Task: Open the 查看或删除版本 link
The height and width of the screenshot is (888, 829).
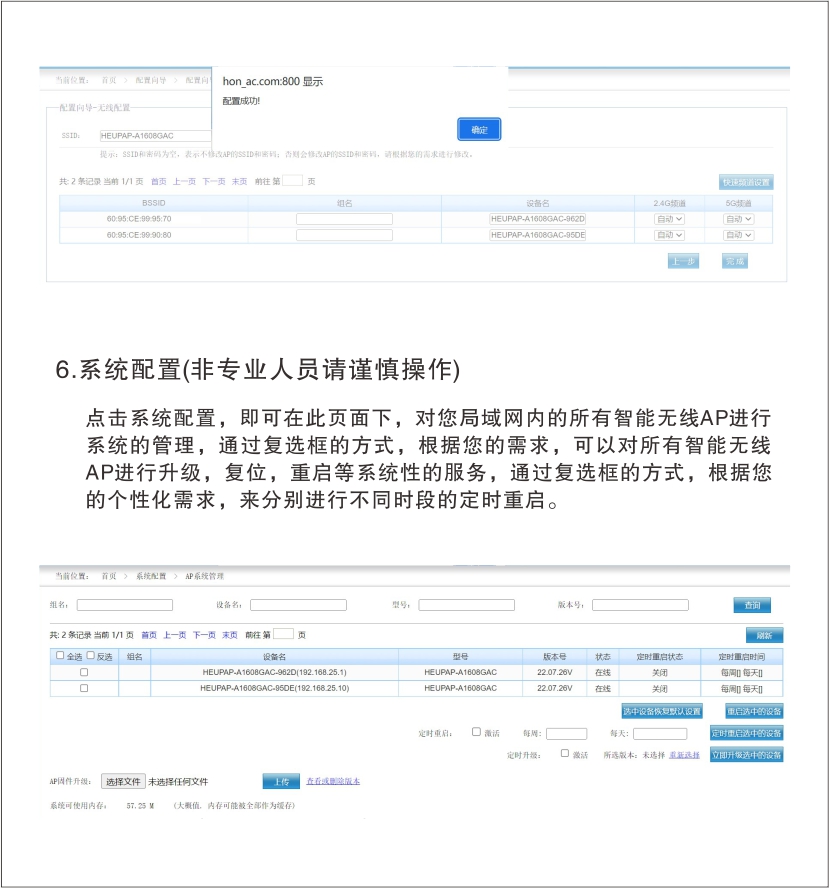Action: click(x=333, y=781)
